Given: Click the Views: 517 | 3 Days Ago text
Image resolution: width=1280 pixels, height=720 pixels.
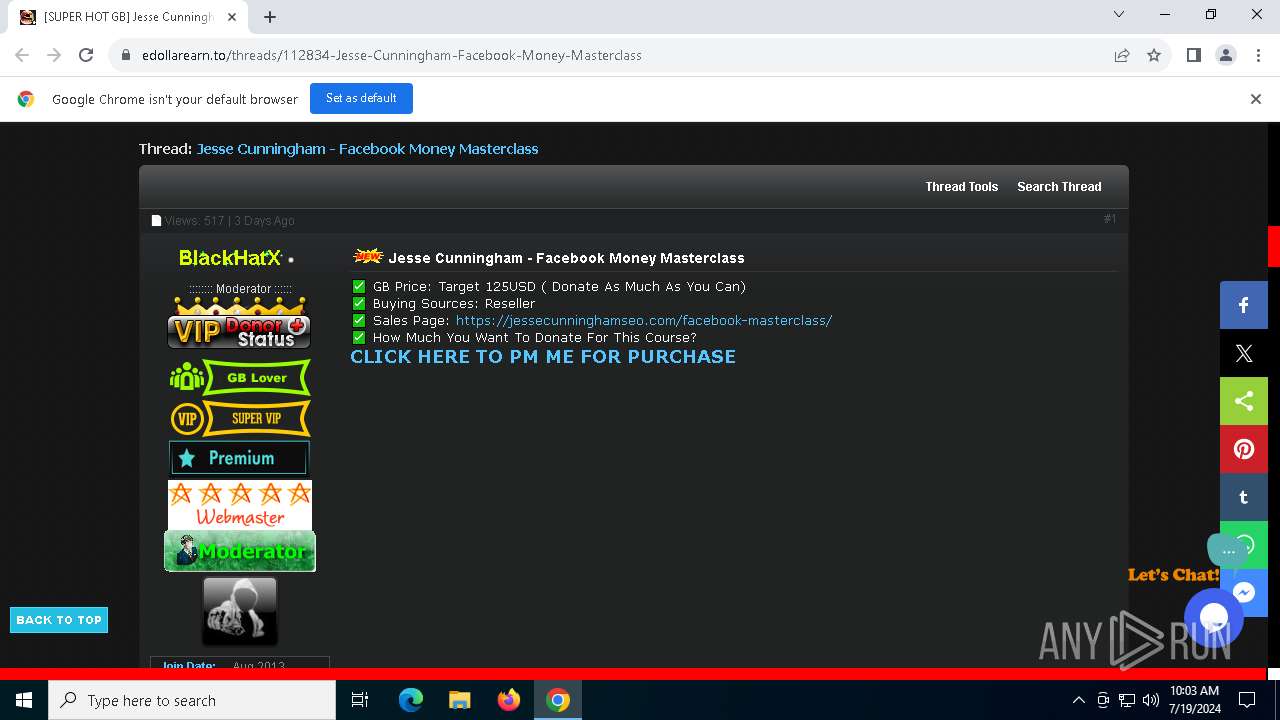Looking at the screenshot, I should 229,221.
